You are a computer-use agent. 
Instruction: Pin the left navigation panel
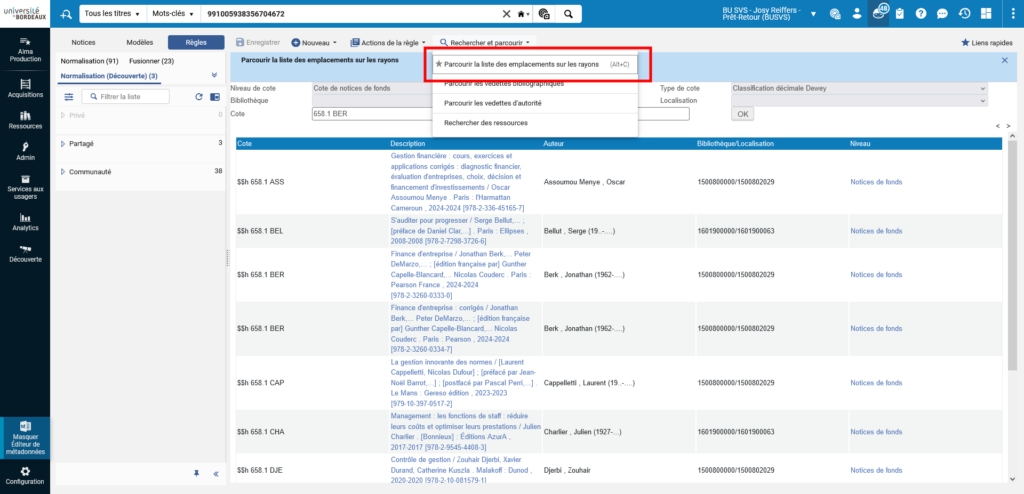pos(197,474)
